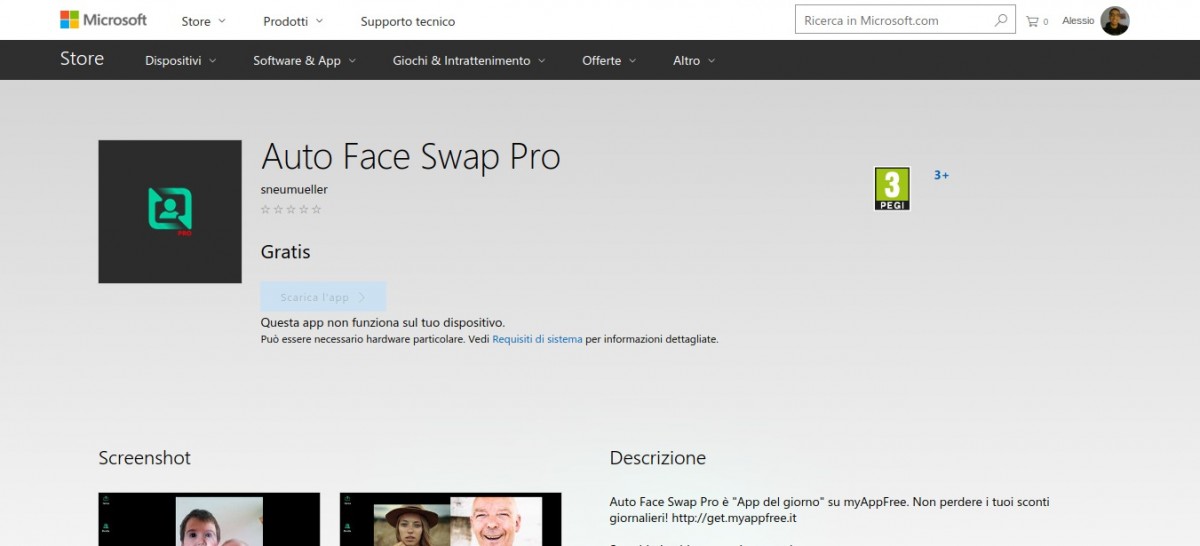
Task: Click the star rating row
Action: tap(291, 209)
